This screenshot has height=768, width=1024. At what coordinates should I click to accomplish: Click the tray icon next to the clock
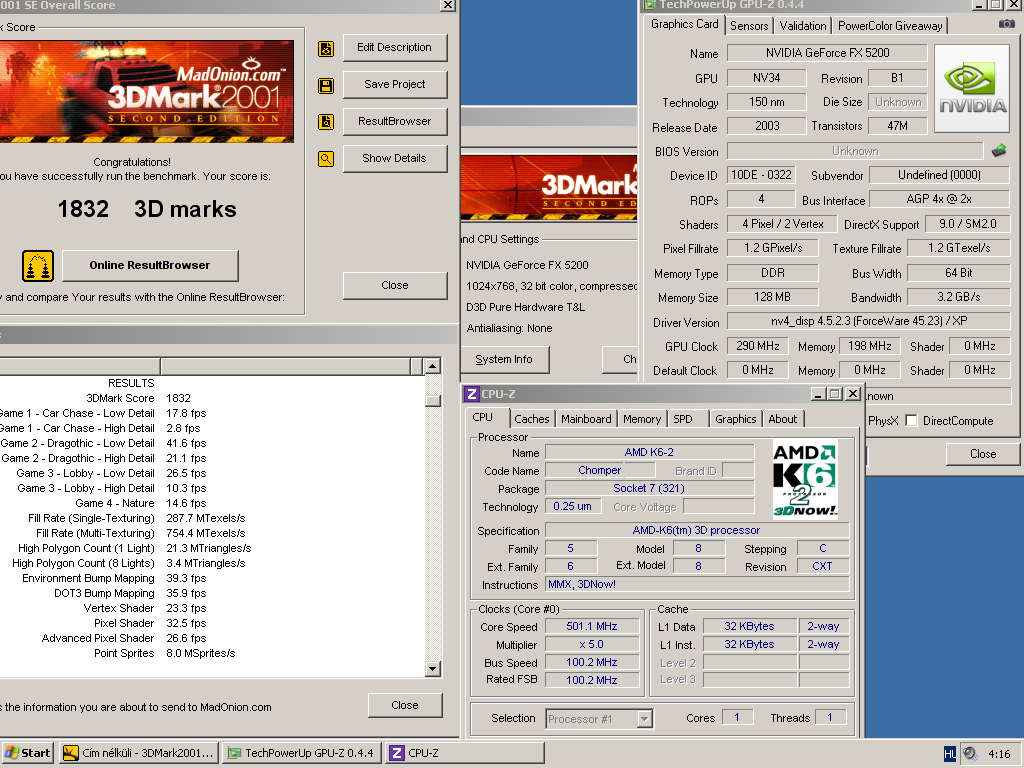click(x=970, y=754)
